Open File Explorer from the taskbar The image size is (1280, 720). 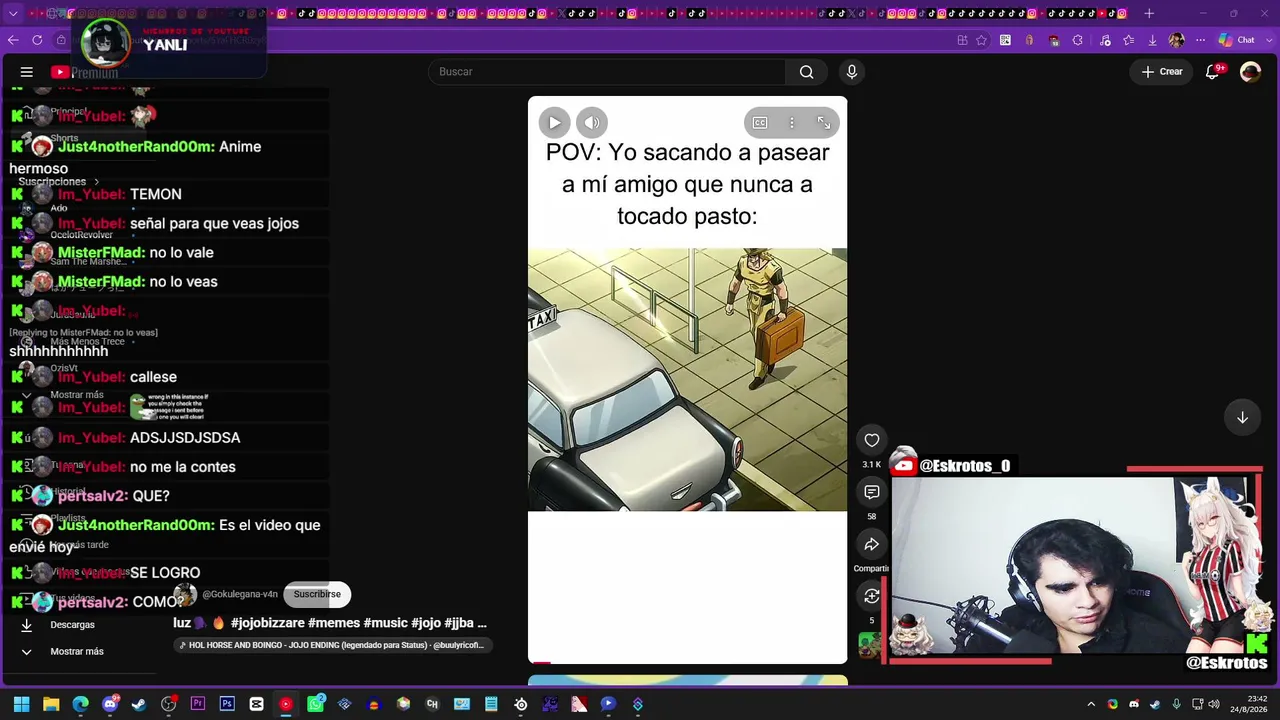click(51, 704)
